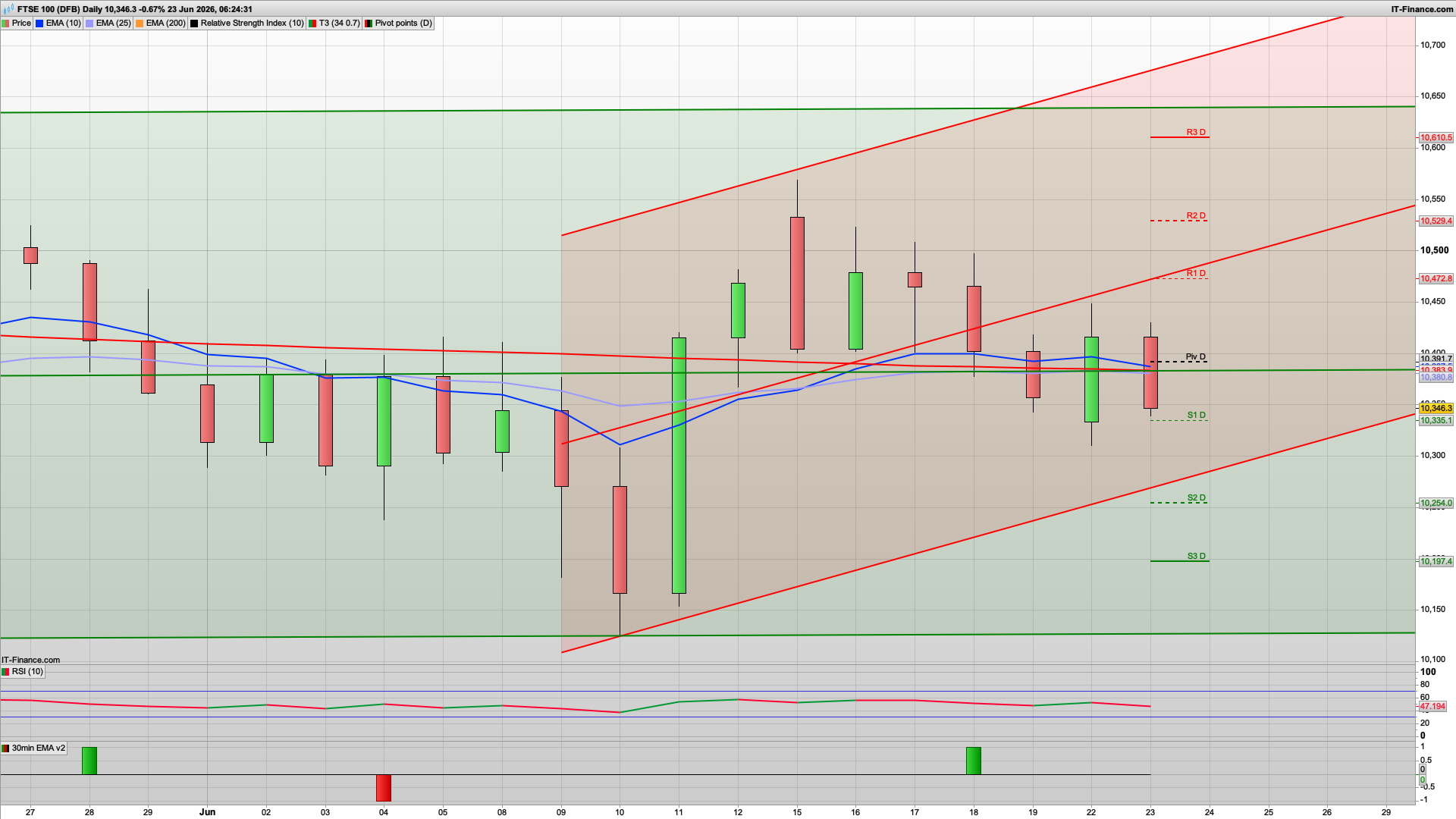Select the tall green candle on June 11
Screen dimensions: 1456x819
[679, 466]
